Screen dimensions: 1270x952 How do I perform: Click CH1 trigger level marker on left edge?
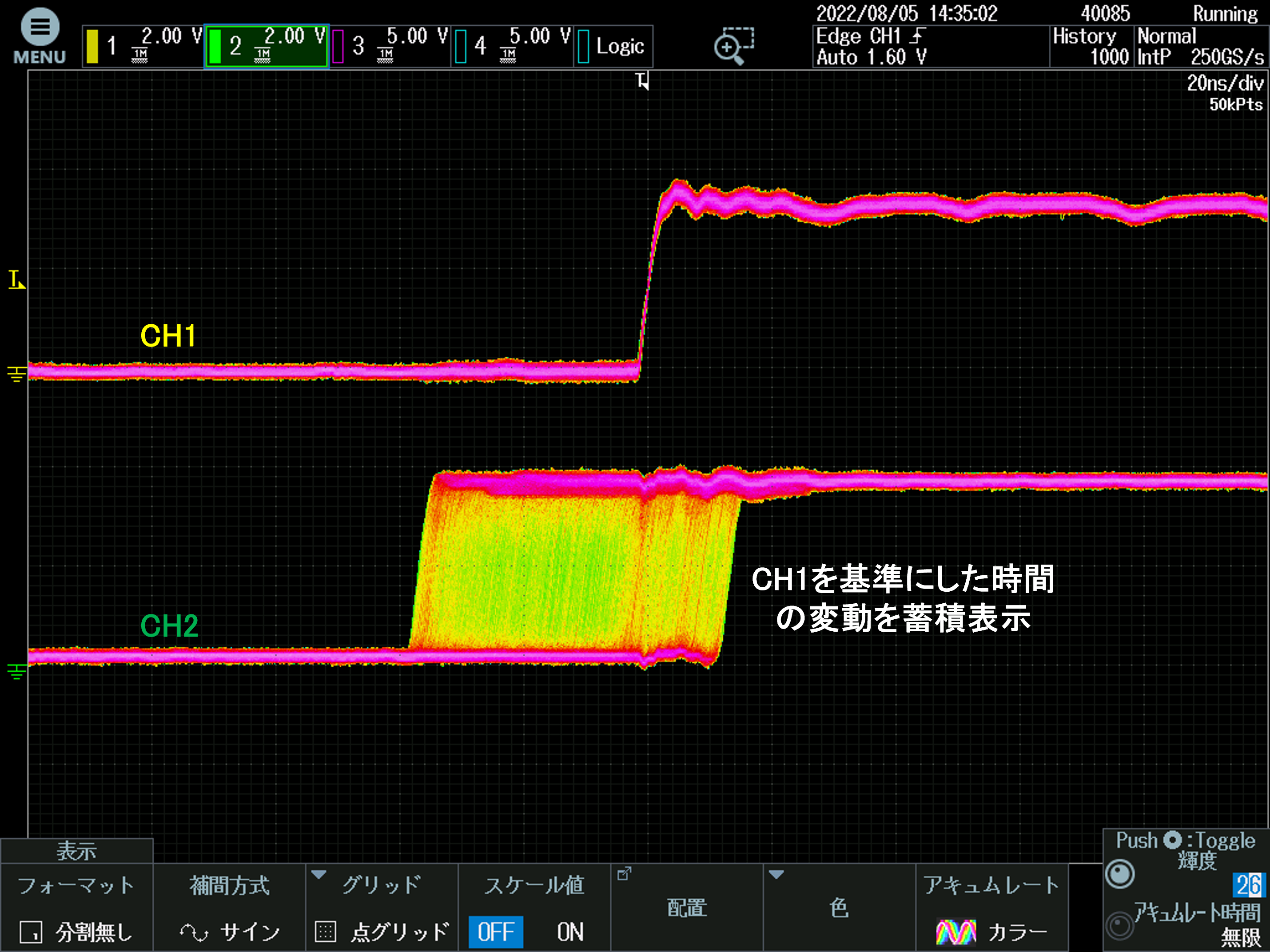point(16,279)
